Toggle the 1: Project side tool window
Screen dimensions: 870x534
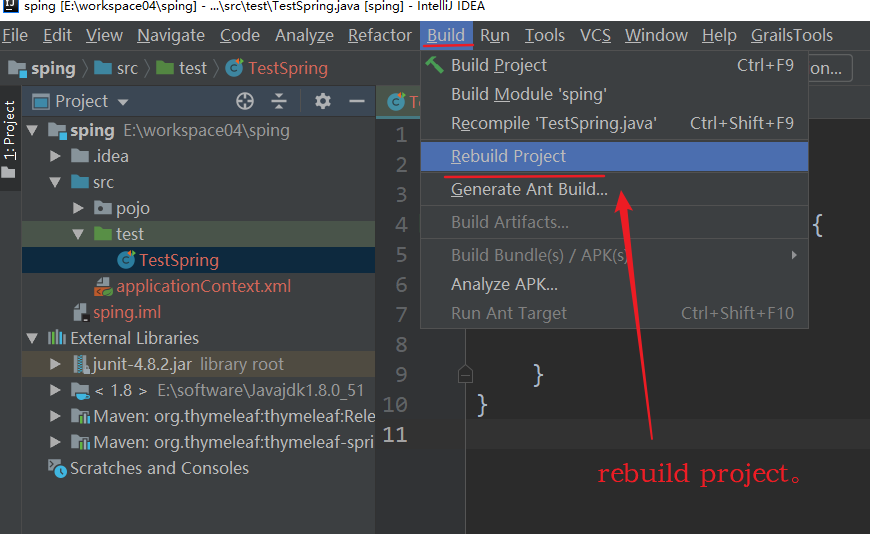(9, 139)
